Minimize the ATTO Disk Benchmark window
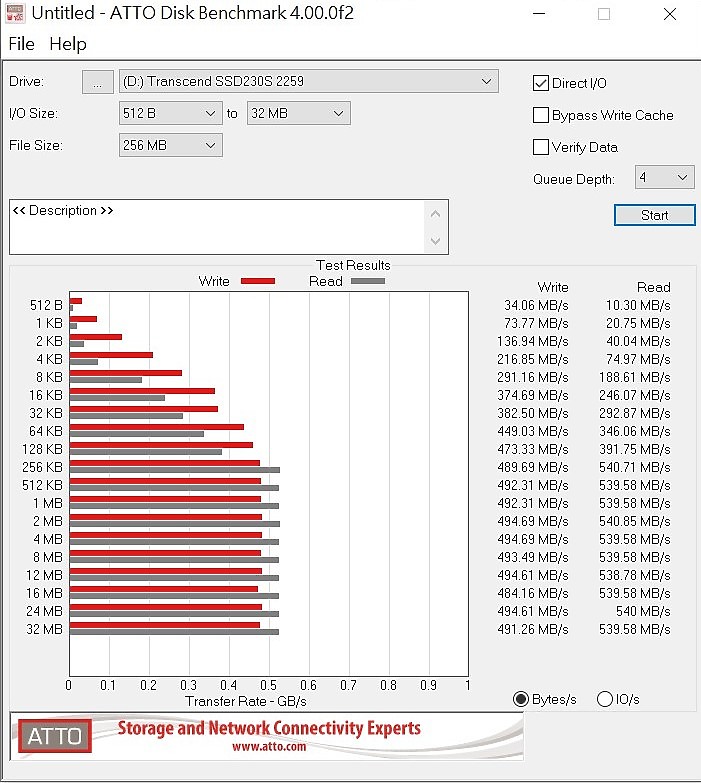 coord(539,13)
